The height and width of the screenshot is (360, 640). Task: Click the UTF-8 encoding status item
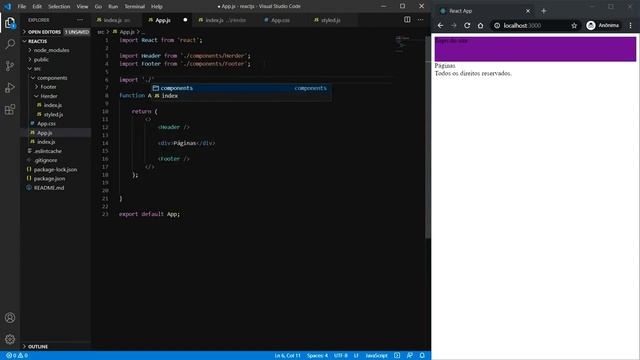[340, 356]
